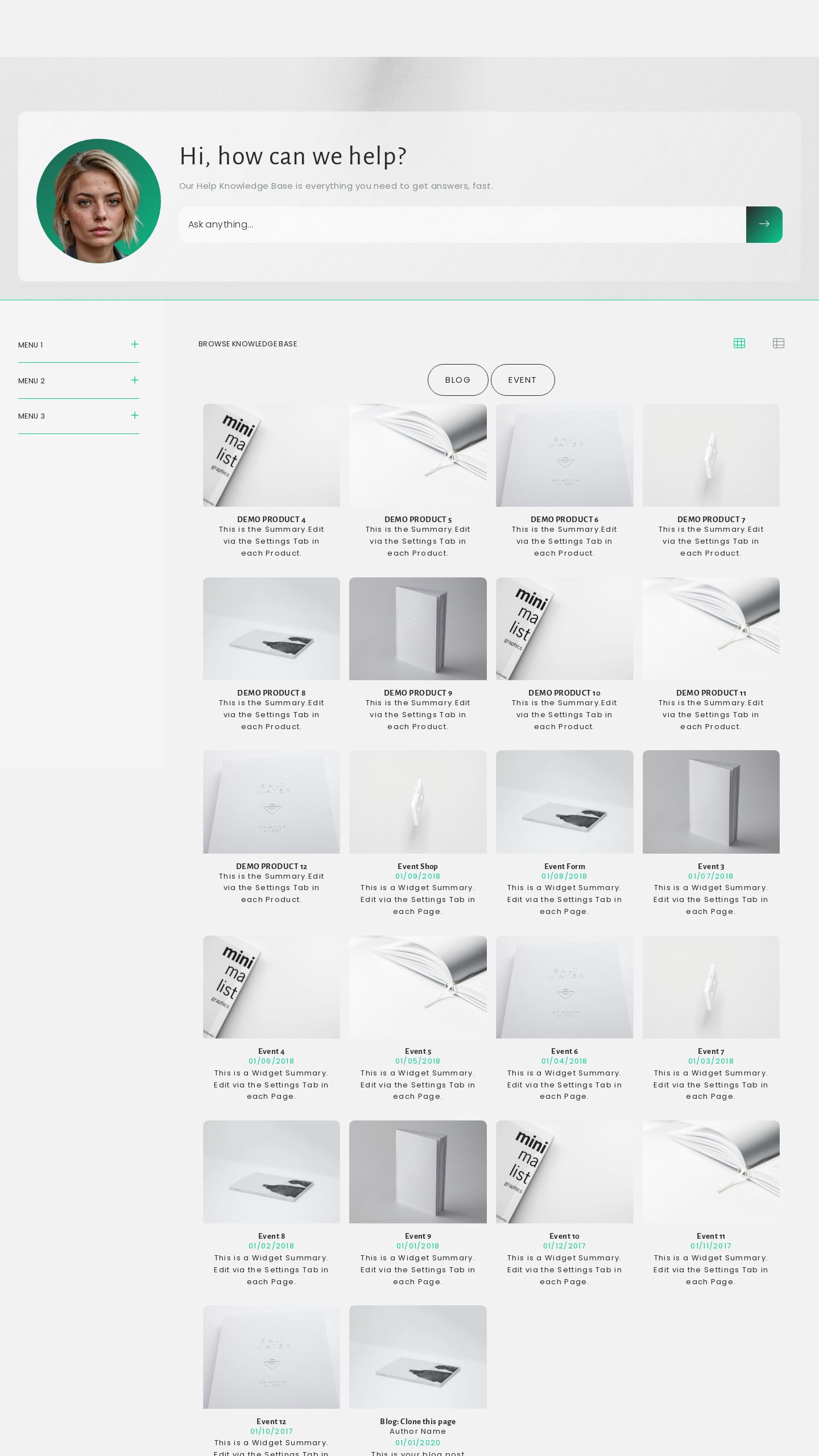This screenshot has height=1456, width=819.
Task: Expand Menu 3 with the plus icon
Action: pos(135,415)
